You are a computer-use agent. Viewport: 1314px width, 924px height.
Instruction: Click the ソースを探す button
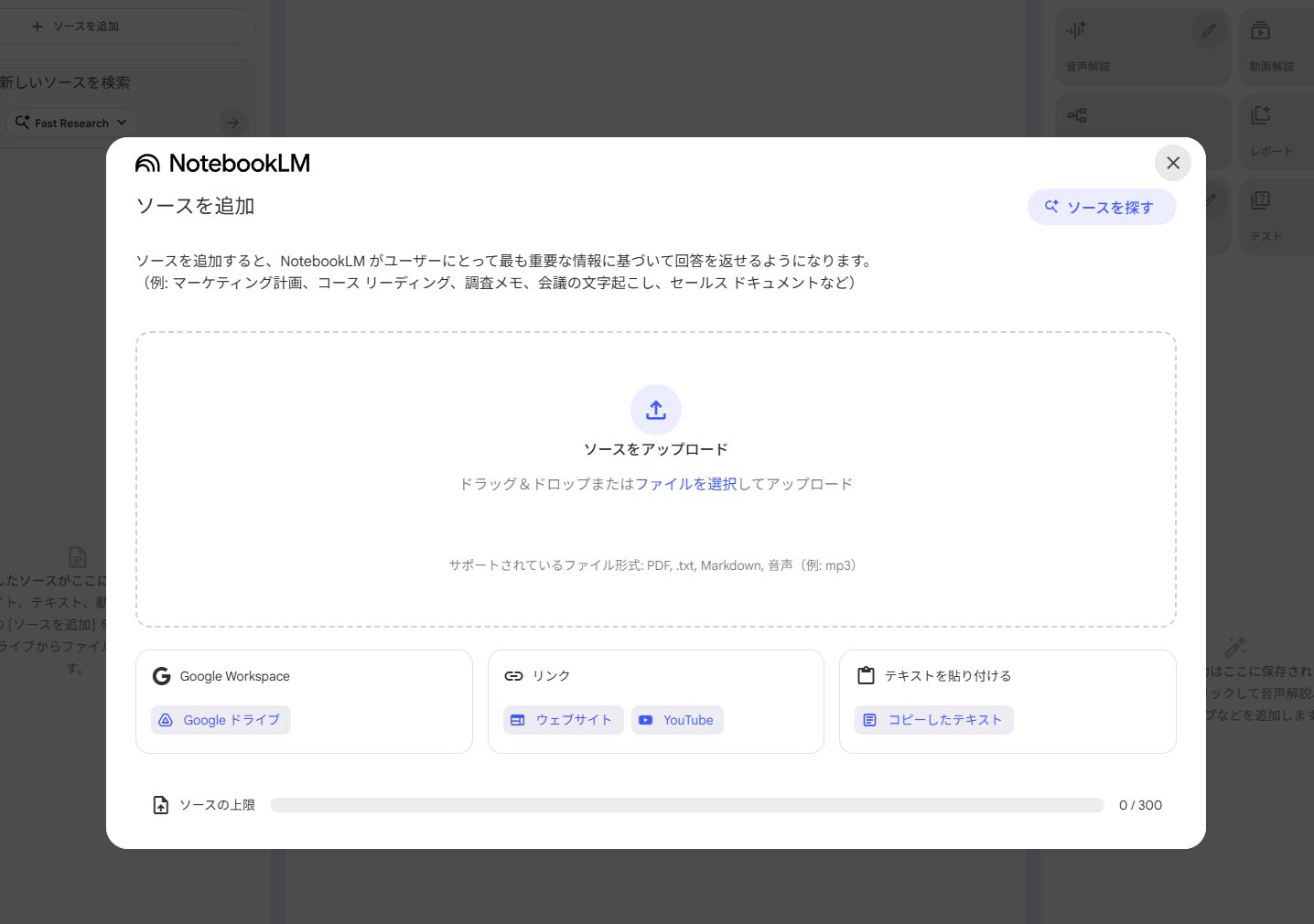click(x=1101, y=208)
